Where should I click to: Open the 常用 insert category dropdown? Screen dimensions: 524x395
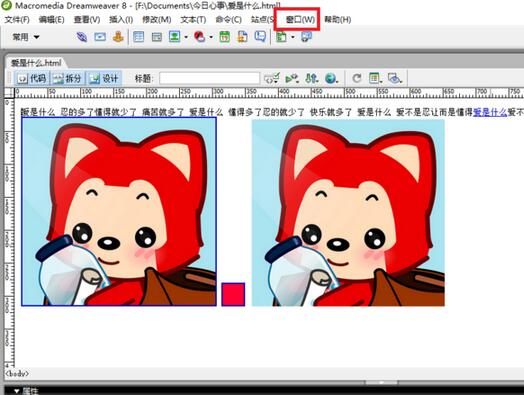[26, 37]
